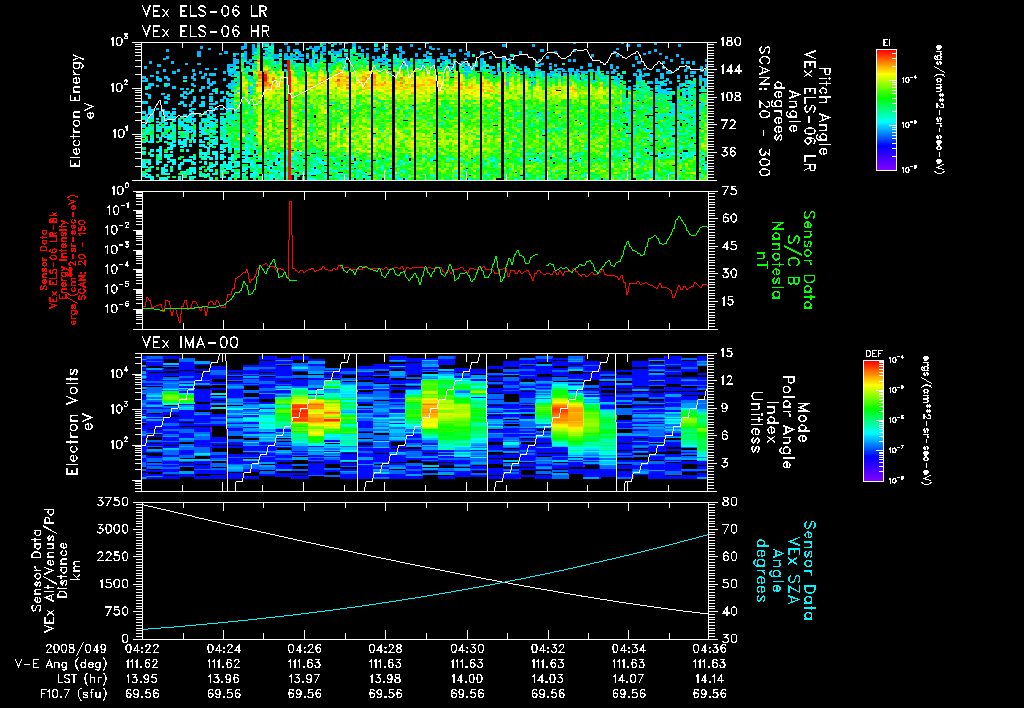
Task: Click the 'V-E Ang (deg)' row label
Action: 61,664
